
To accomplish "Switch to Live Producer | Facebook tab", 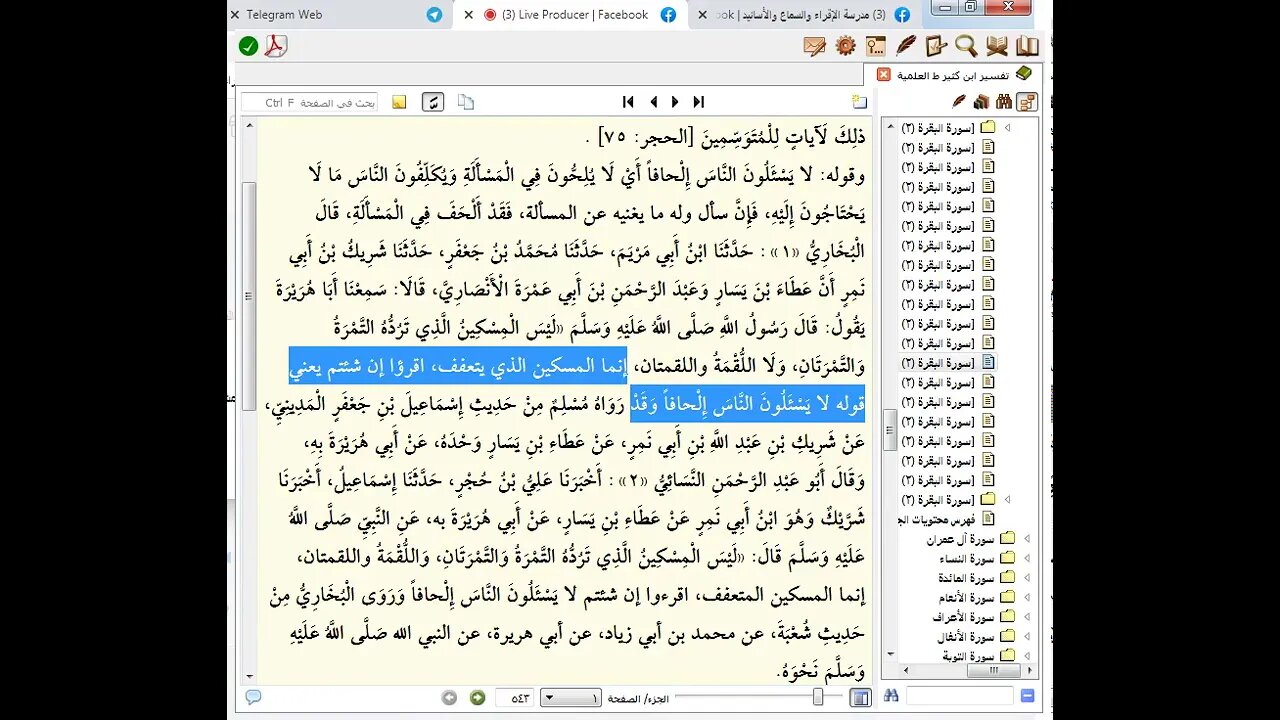I will 569,14.
